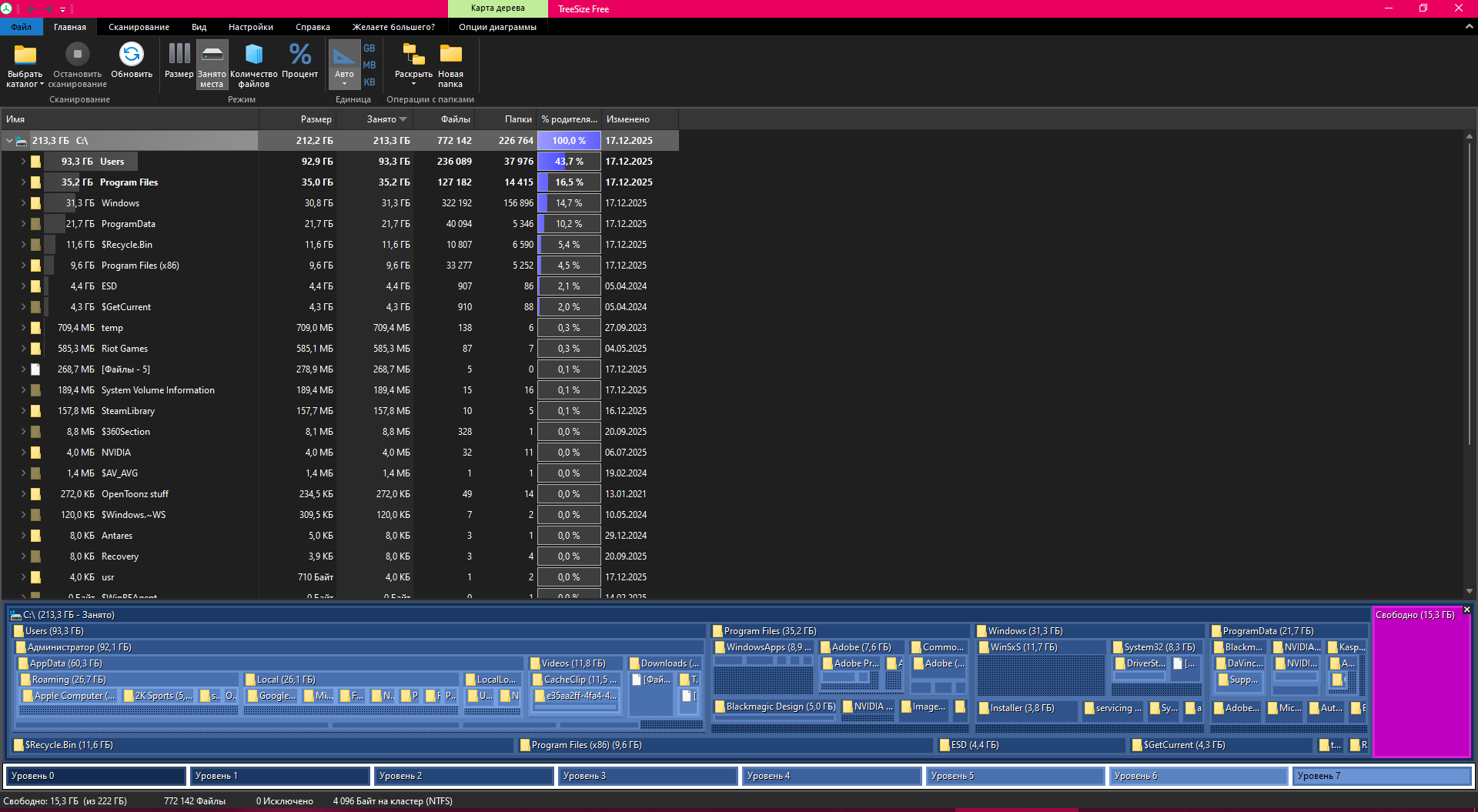The height and width of the screenshot is (812, 1478).
Task: Select the Процент percent mode icon
Action: (300, 54)
